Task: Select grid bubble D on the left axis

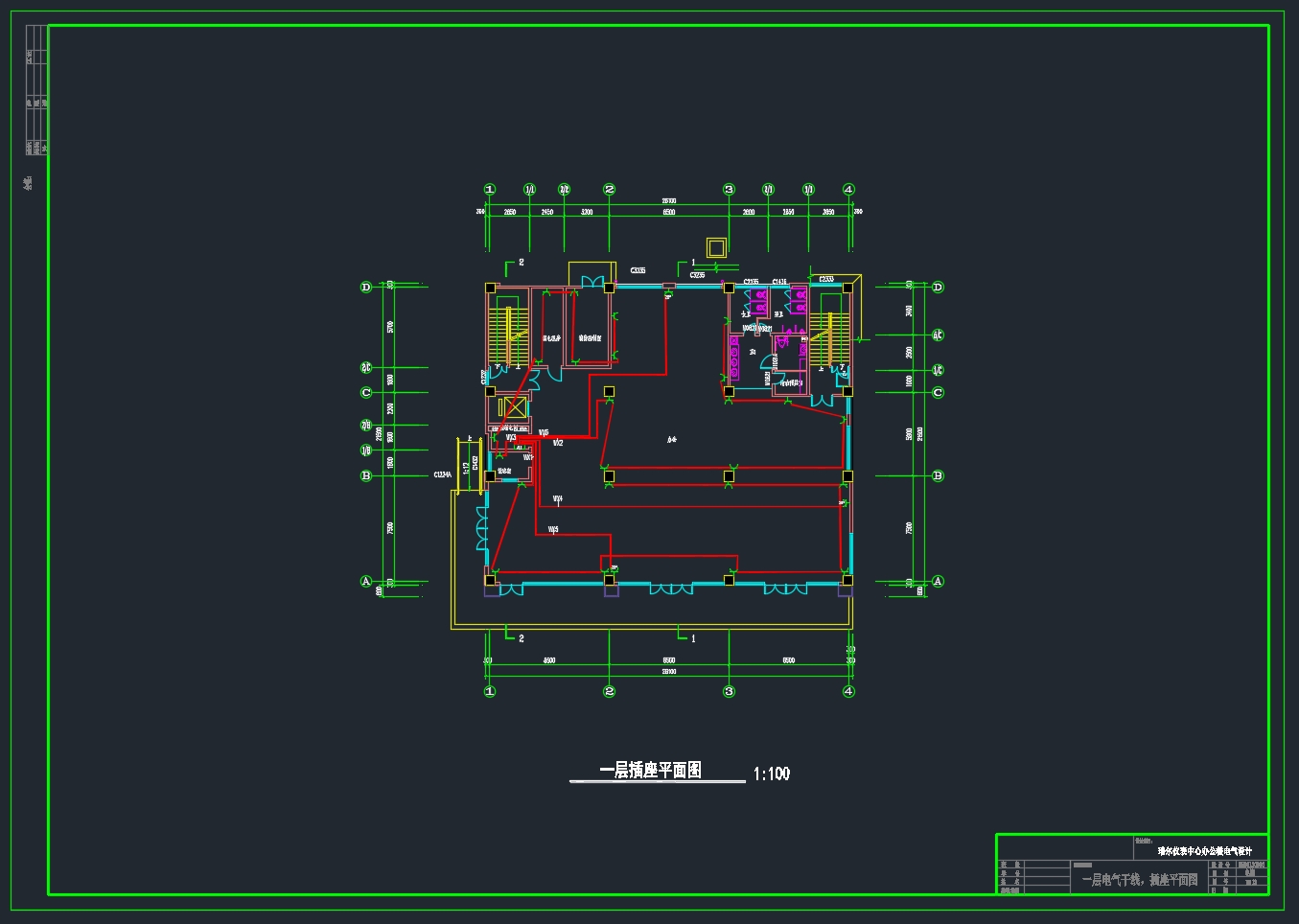Action: [x=365, y=288]
